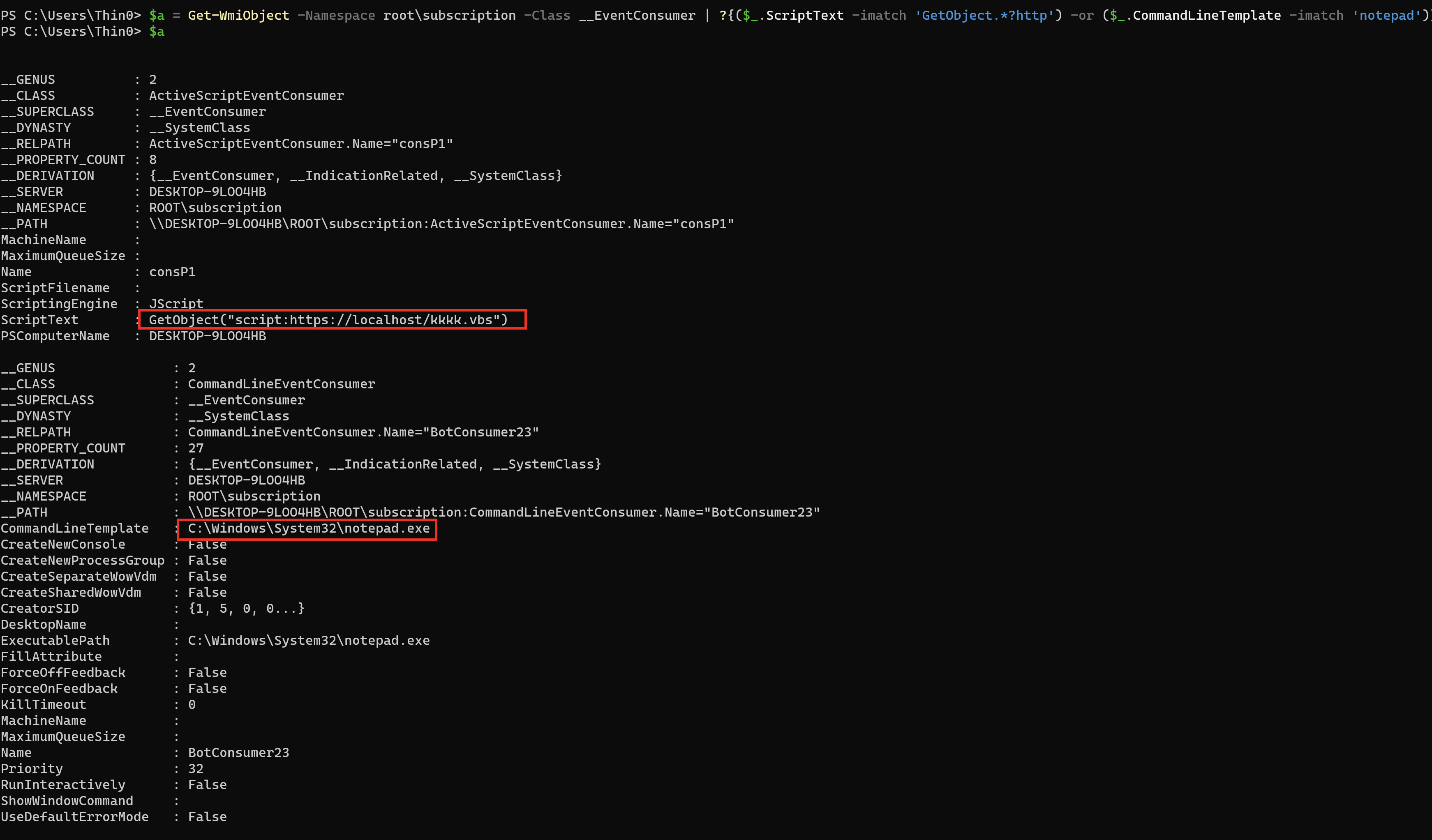This screenshot has width=1432, height=840.
Task: Click the Name value consP1
Action: click(x=172, y=272)
